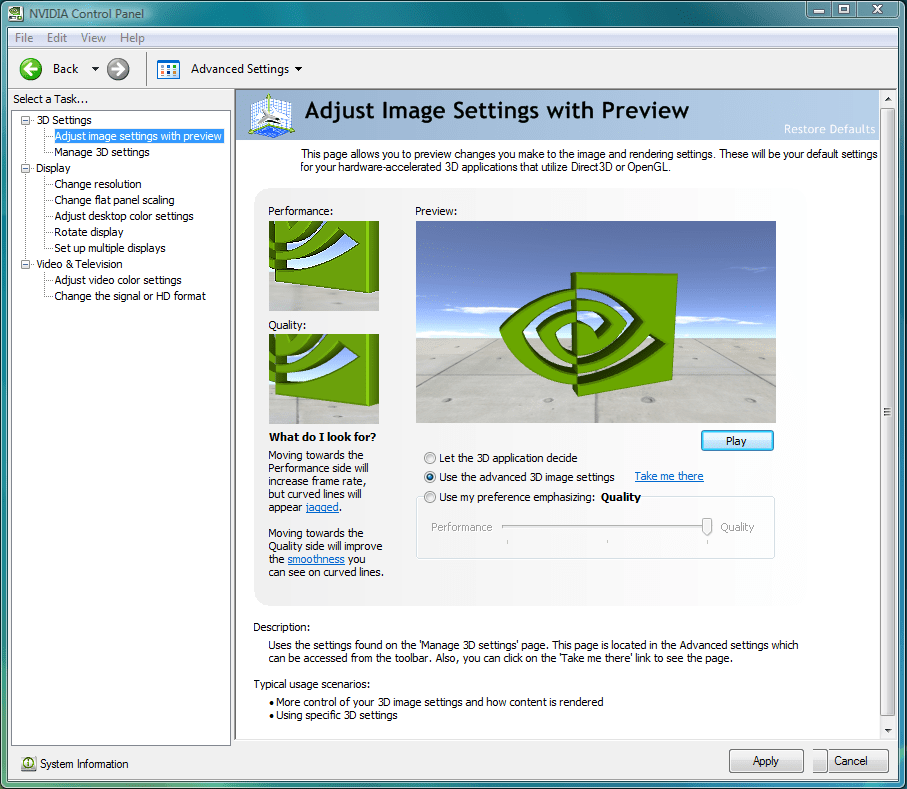Viewport: 907px width, 789px height.
Task: Enable 'Use the advanced 3D image settings'
Action: tap(429, 477)
